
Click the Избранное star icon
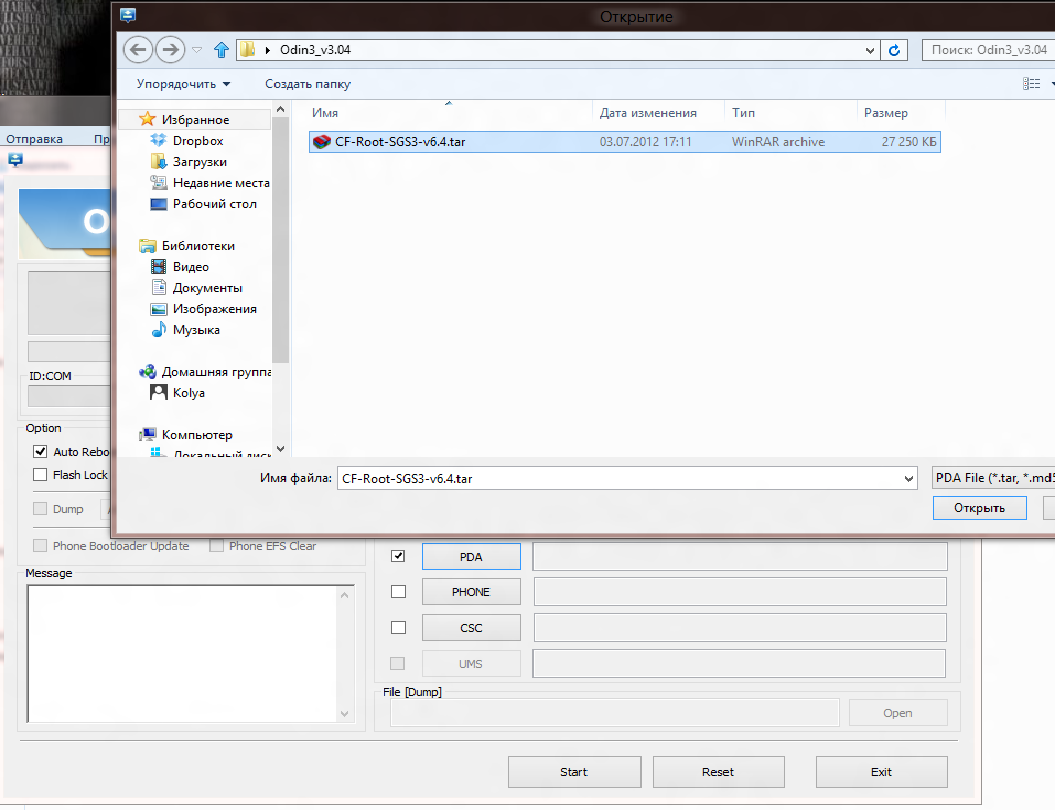pyautogui.click(x=147, y=119)
